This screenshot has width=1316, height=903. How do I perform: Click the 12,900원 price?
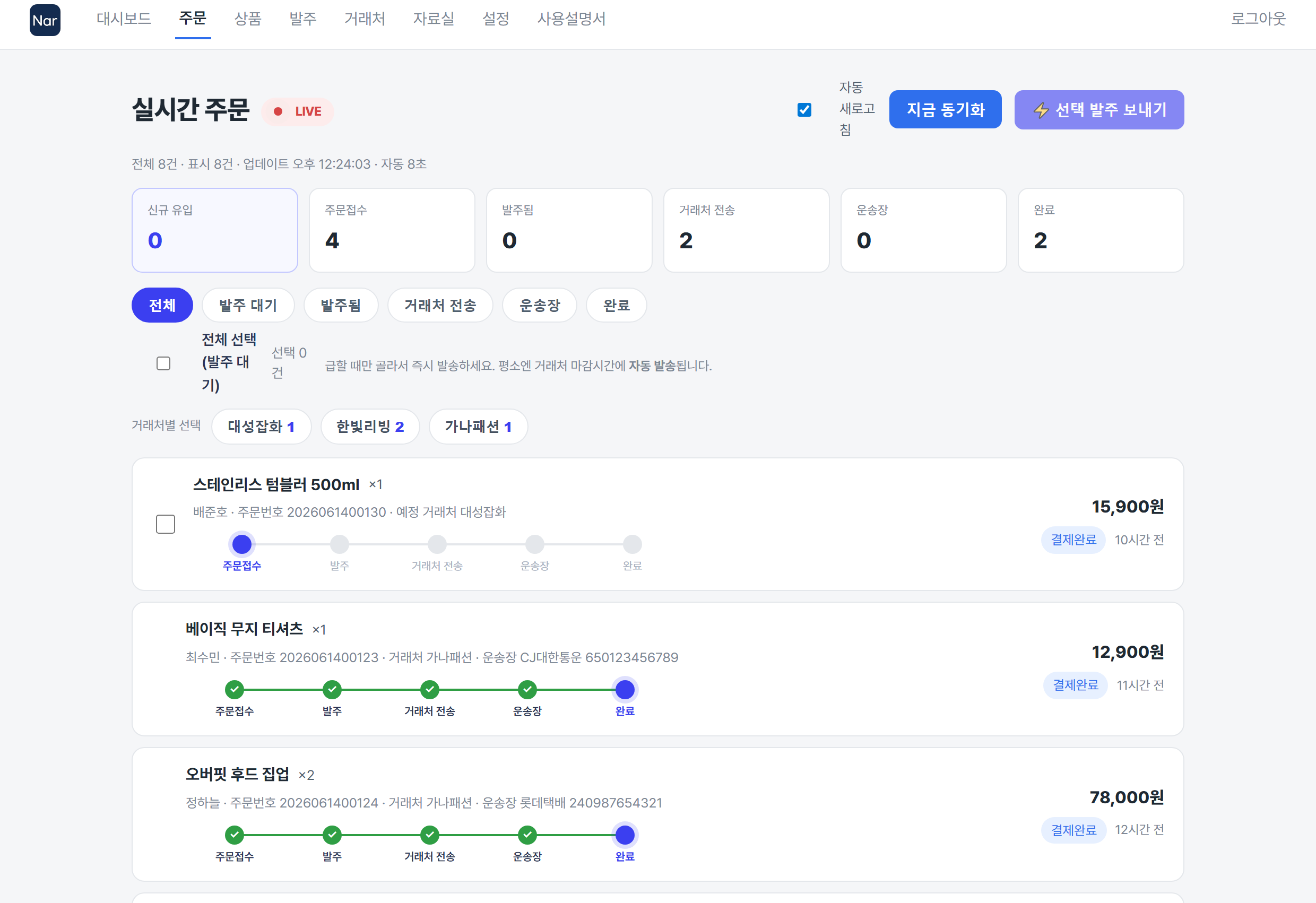click(1128, 652)
